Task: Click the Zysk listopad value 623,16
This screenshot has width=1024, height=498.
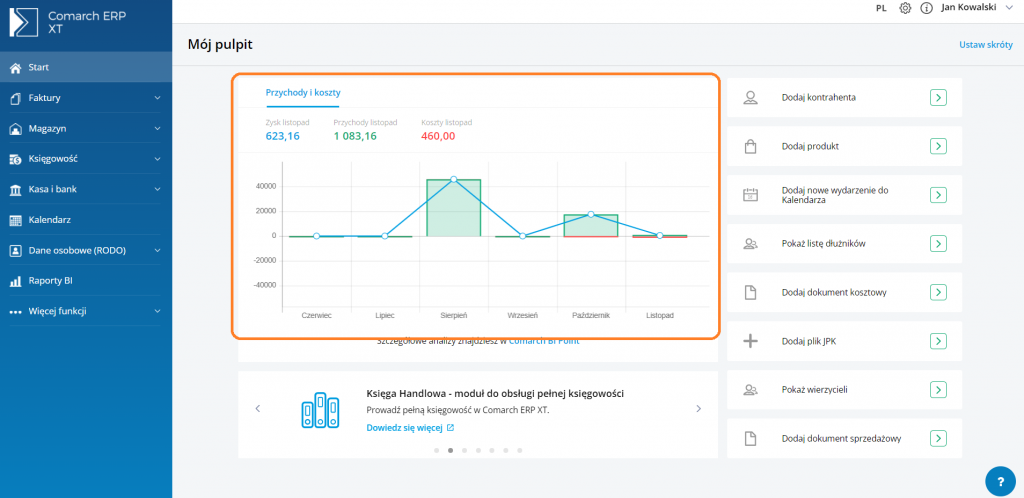Action: click(x=283, y=136)
